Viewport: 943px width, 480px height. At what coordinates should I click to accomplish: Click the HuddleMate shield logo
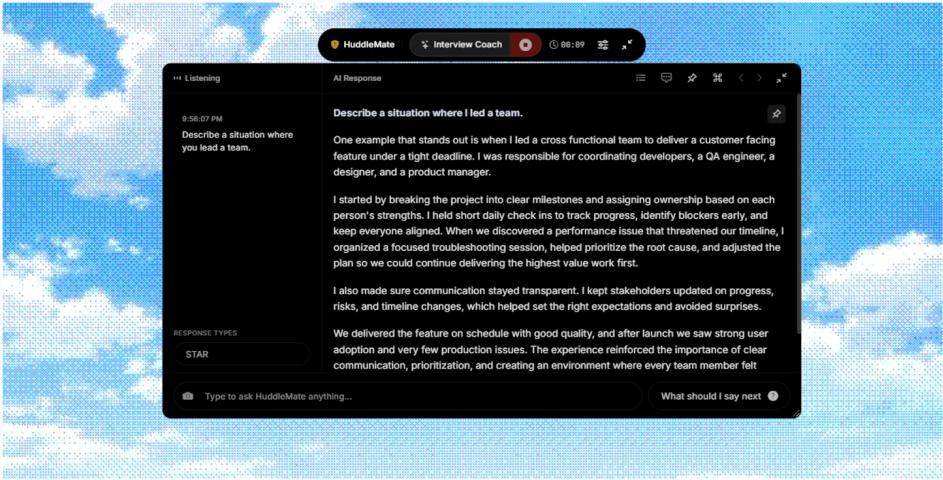tap(335, 45)
